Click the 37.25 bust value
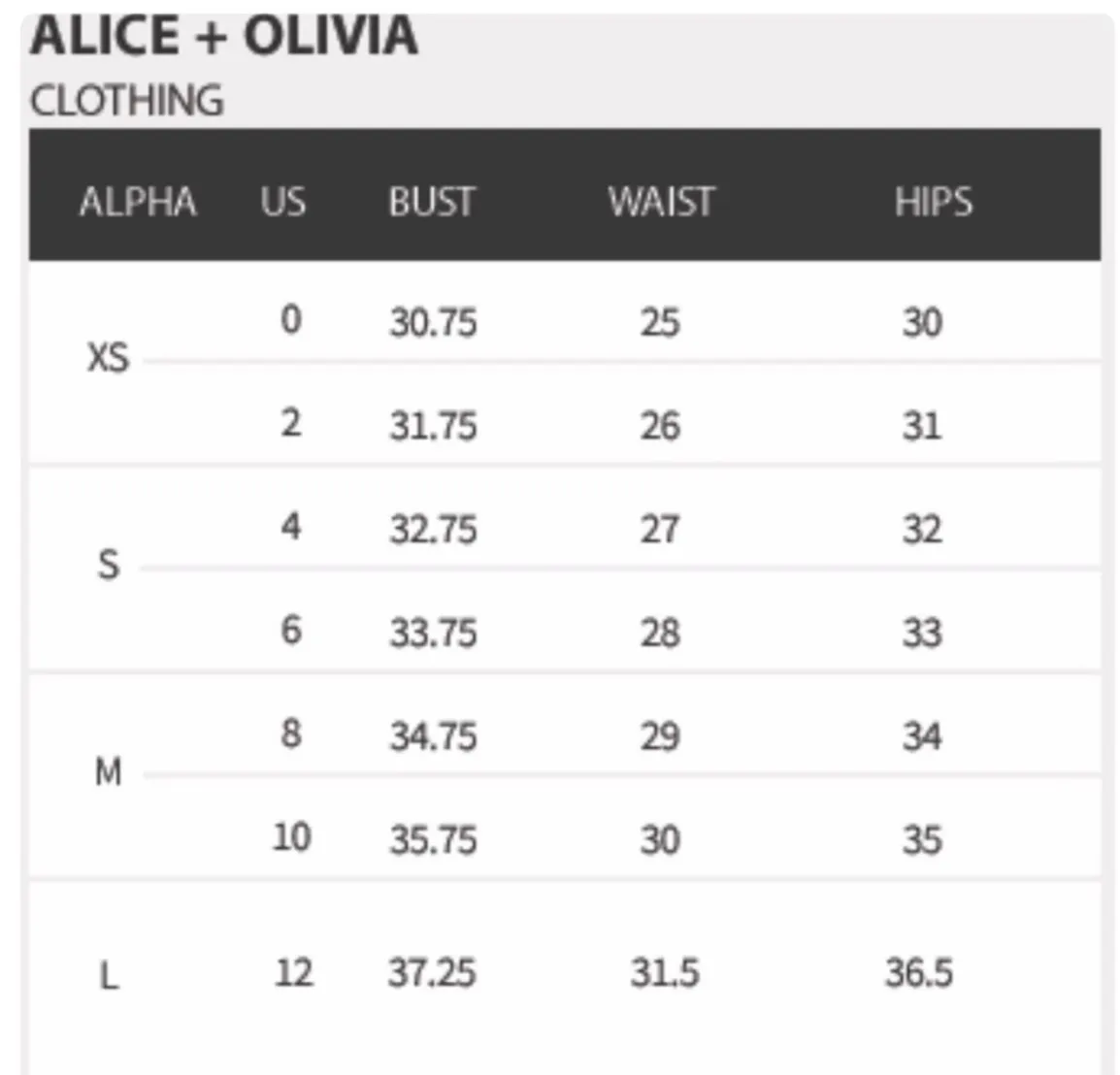Image resolution: width=1120 pixels, height=1075 pixels. click(x=432, y=972)
